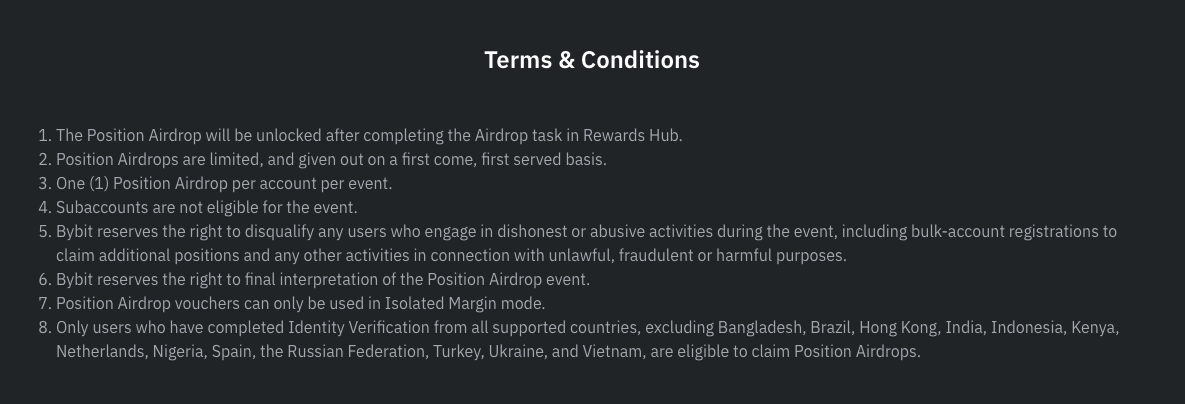Click the Terms & Conditions heading
This screenshot has height=404, width=1185.
click(592, 60)
